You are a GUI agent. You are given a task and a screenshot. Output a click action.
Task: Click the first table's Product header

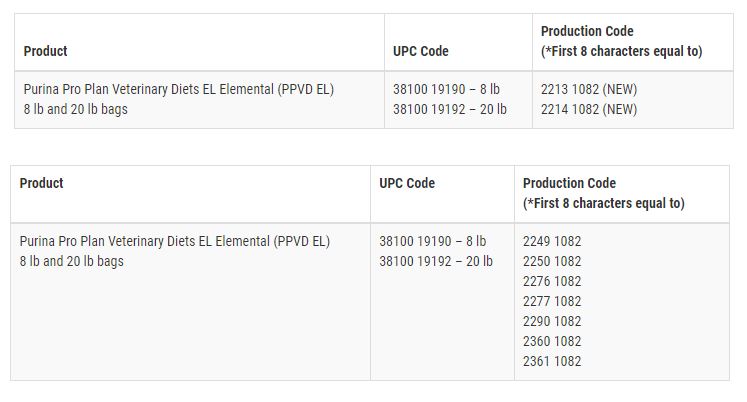pyautogui.click(x=45, y=51)
